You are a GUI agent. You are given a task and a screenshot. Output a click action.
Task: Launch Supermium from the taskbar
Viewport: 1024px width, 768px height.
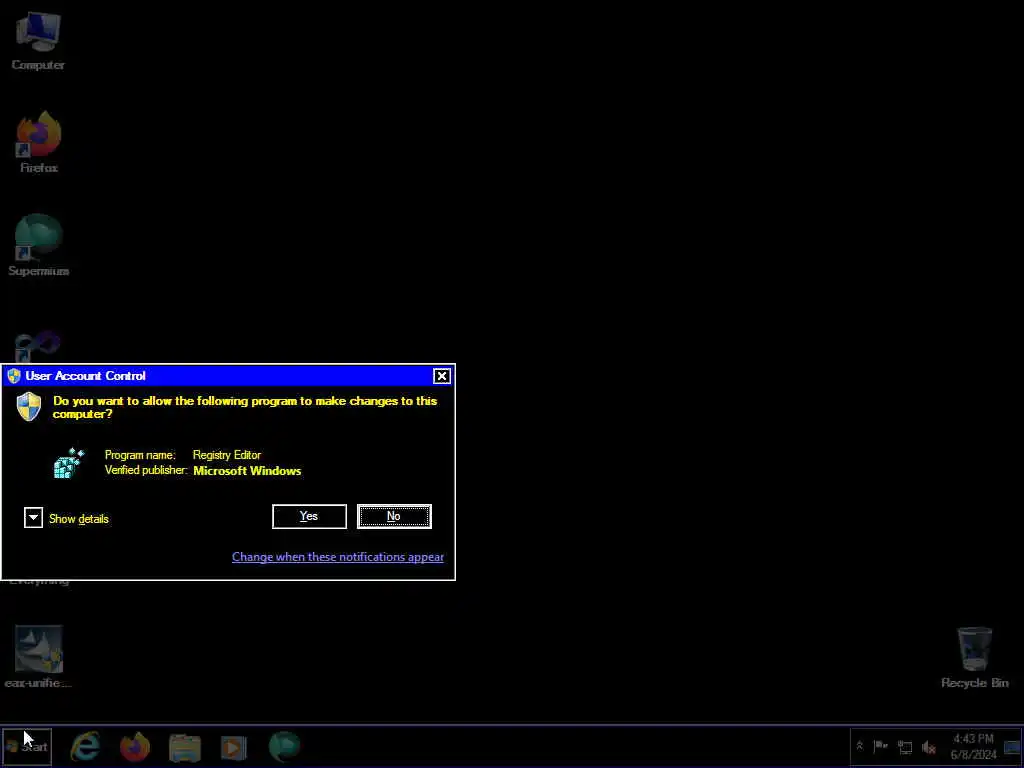284,746
